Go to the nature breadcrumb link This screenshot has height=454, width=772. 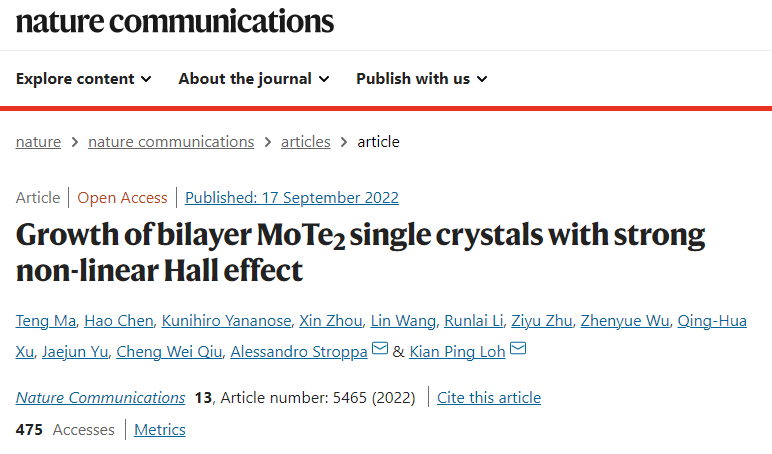(38, 142)
